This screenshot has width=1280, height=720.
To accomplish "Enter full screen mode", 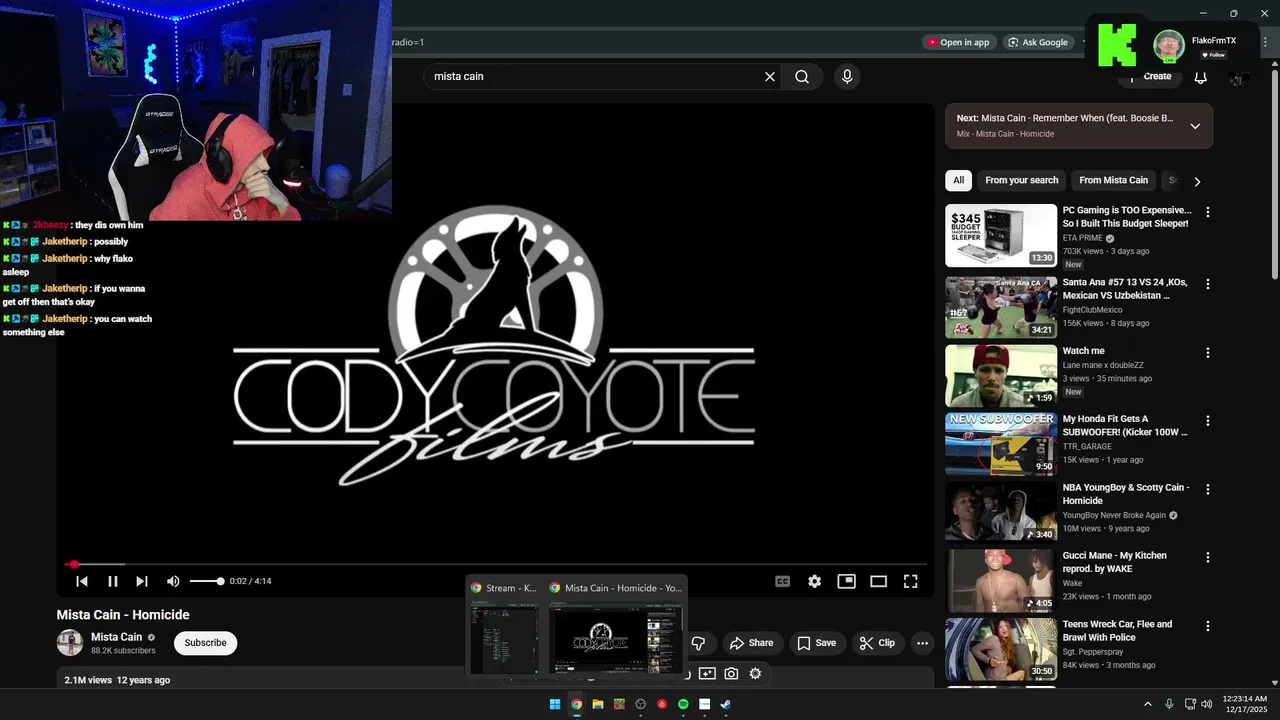I will point(911,581).
